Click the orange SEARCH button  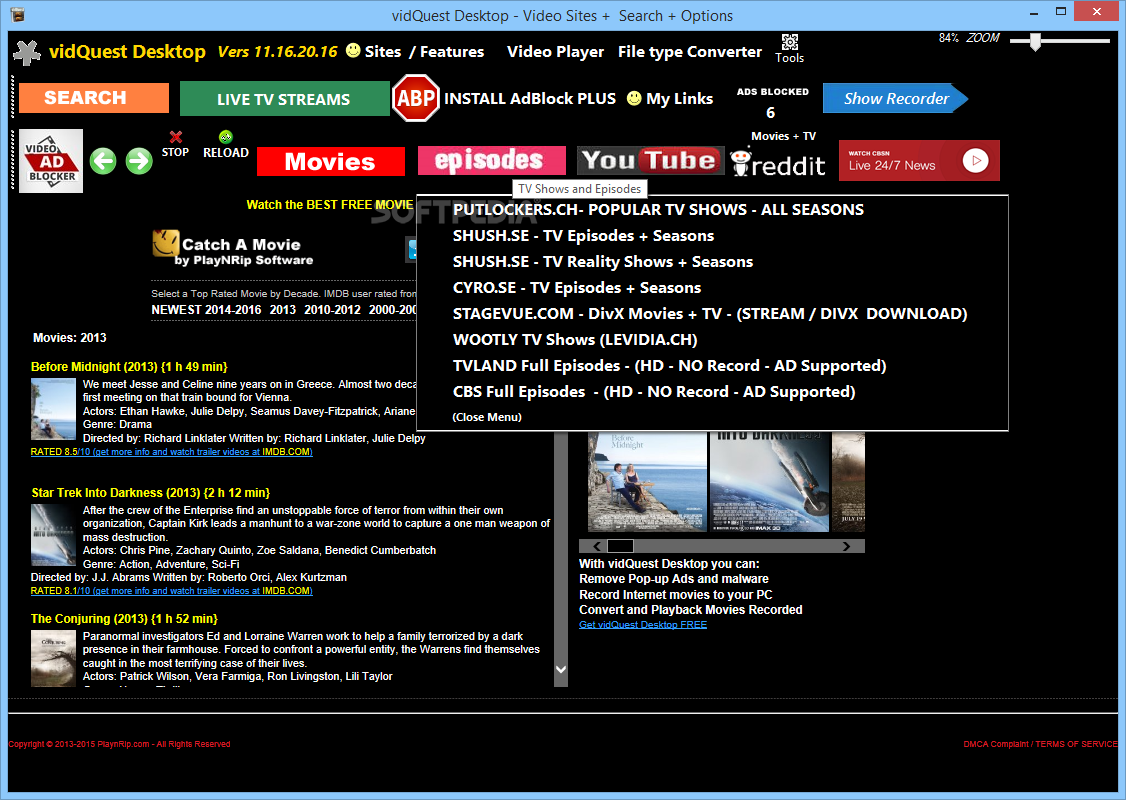click(94, 98)
